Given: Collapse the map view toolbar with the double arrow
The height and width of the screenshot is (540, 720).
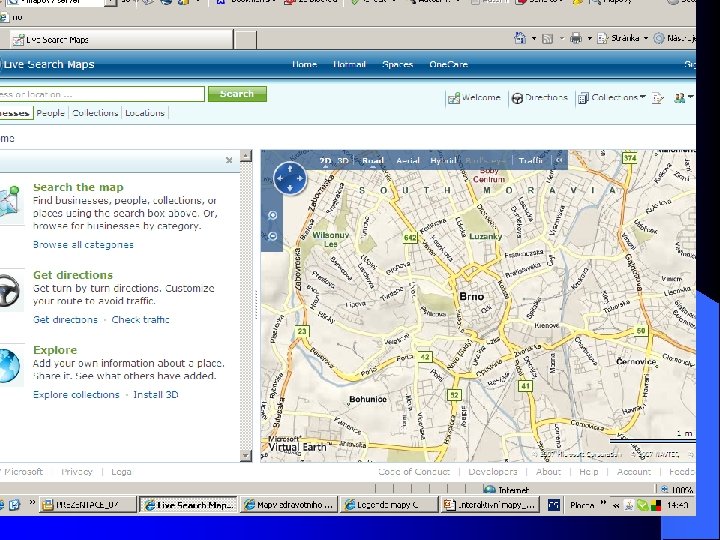Looking at the screenshot, I should 559,160.
